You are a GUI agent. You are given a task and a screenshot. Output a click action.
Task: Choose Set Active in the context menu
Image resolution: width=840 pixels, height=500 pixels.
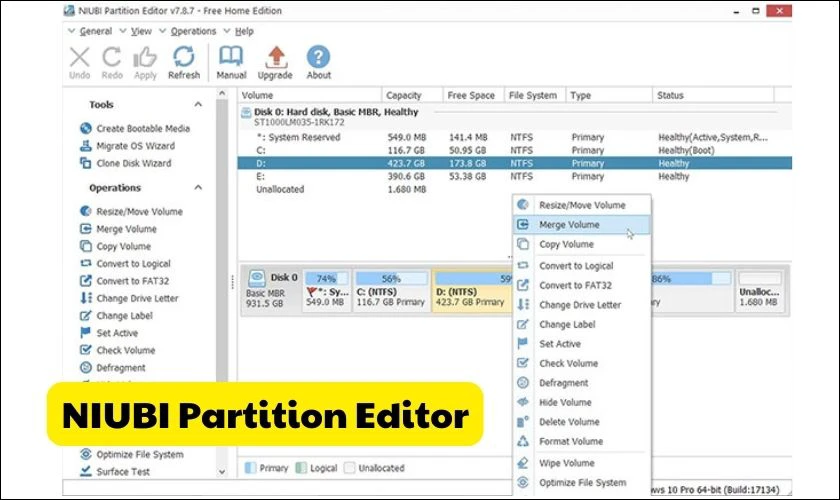pyautogui.click(x=582, y=344)
